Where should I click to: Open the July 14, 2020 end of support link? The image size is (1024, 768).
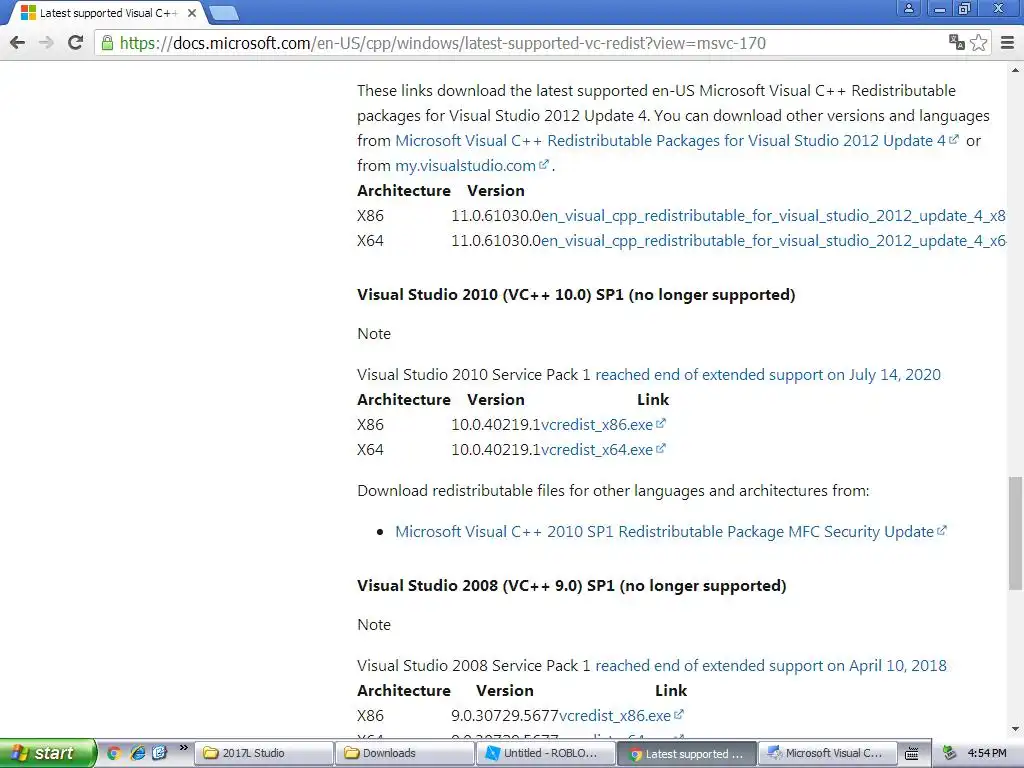[x=768, y=375]
